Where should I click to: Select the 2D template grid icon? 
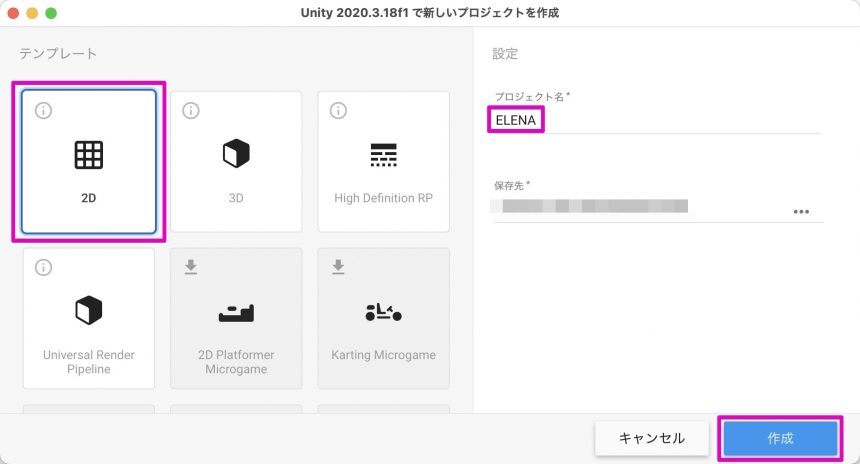pos(88,155)
